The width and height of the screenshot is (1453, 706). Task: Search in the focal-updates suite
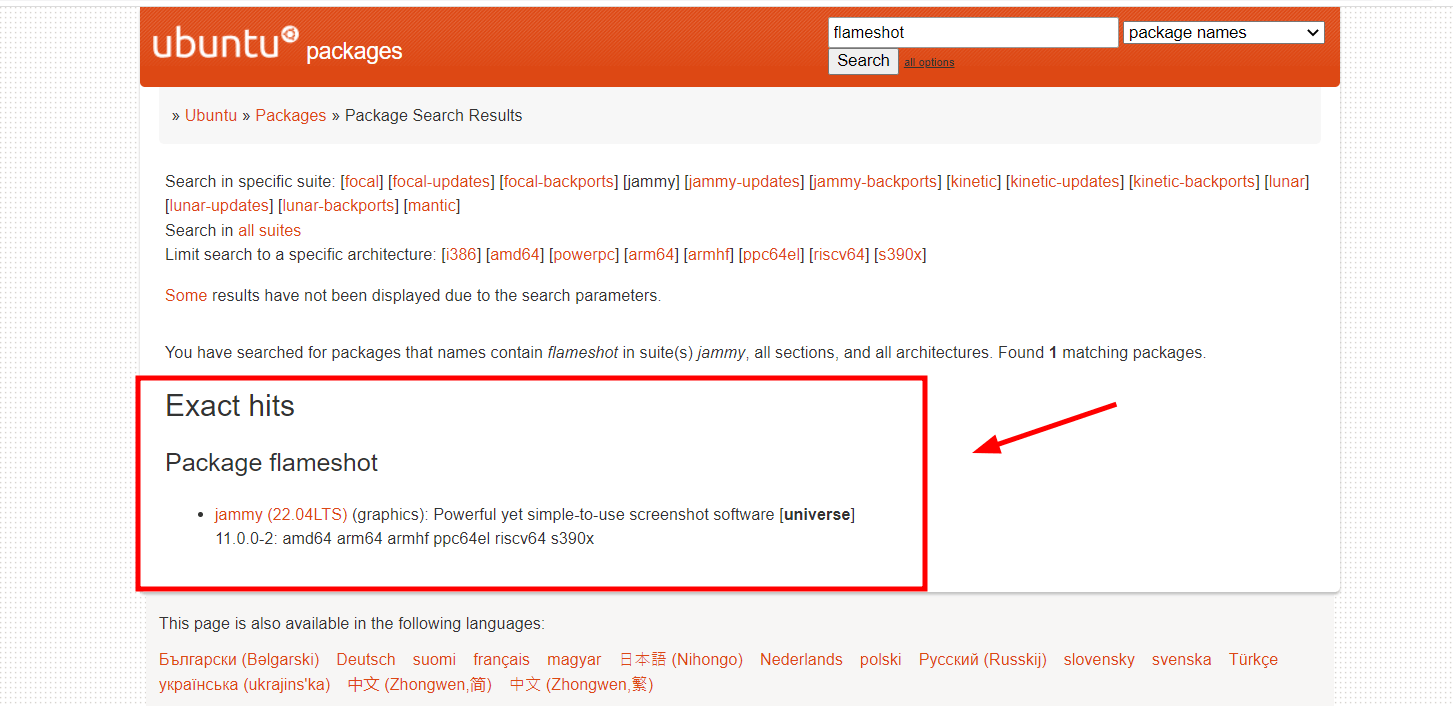[441, 181]
